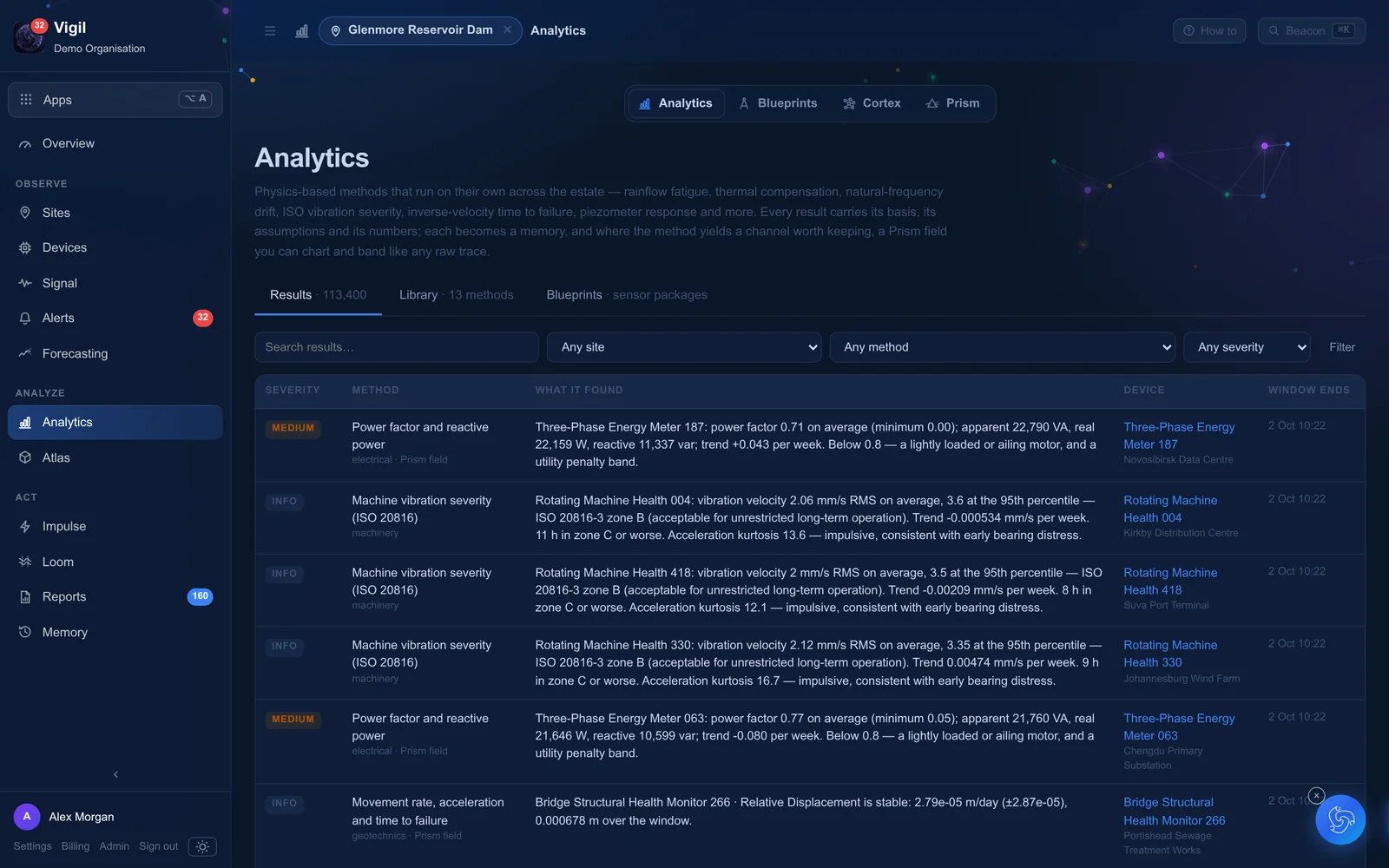Open Memory in the sidebar
Screen dimensions: 1389x868
[115, 632]
